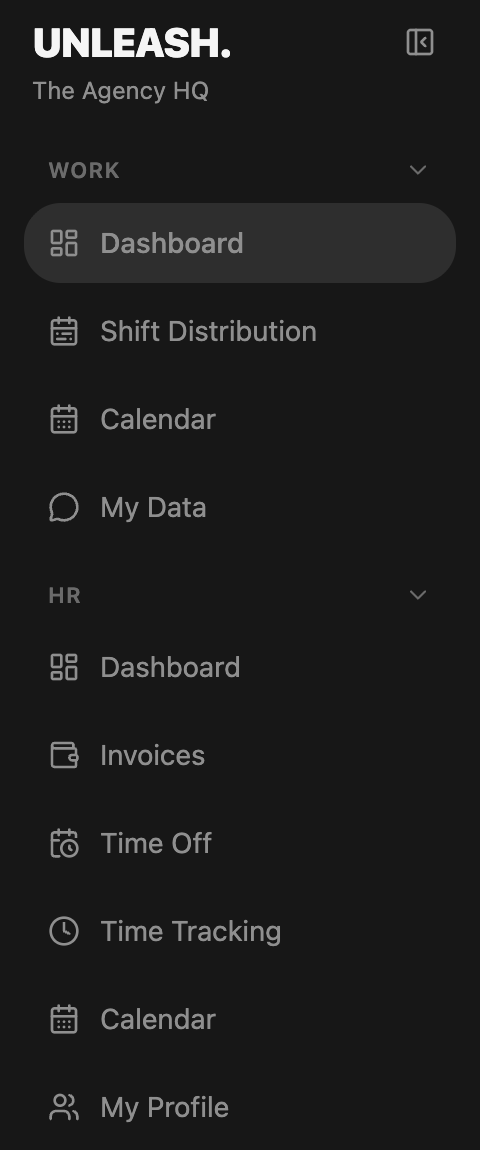Collapse the sidebar with the panel icon

[420, 43]
